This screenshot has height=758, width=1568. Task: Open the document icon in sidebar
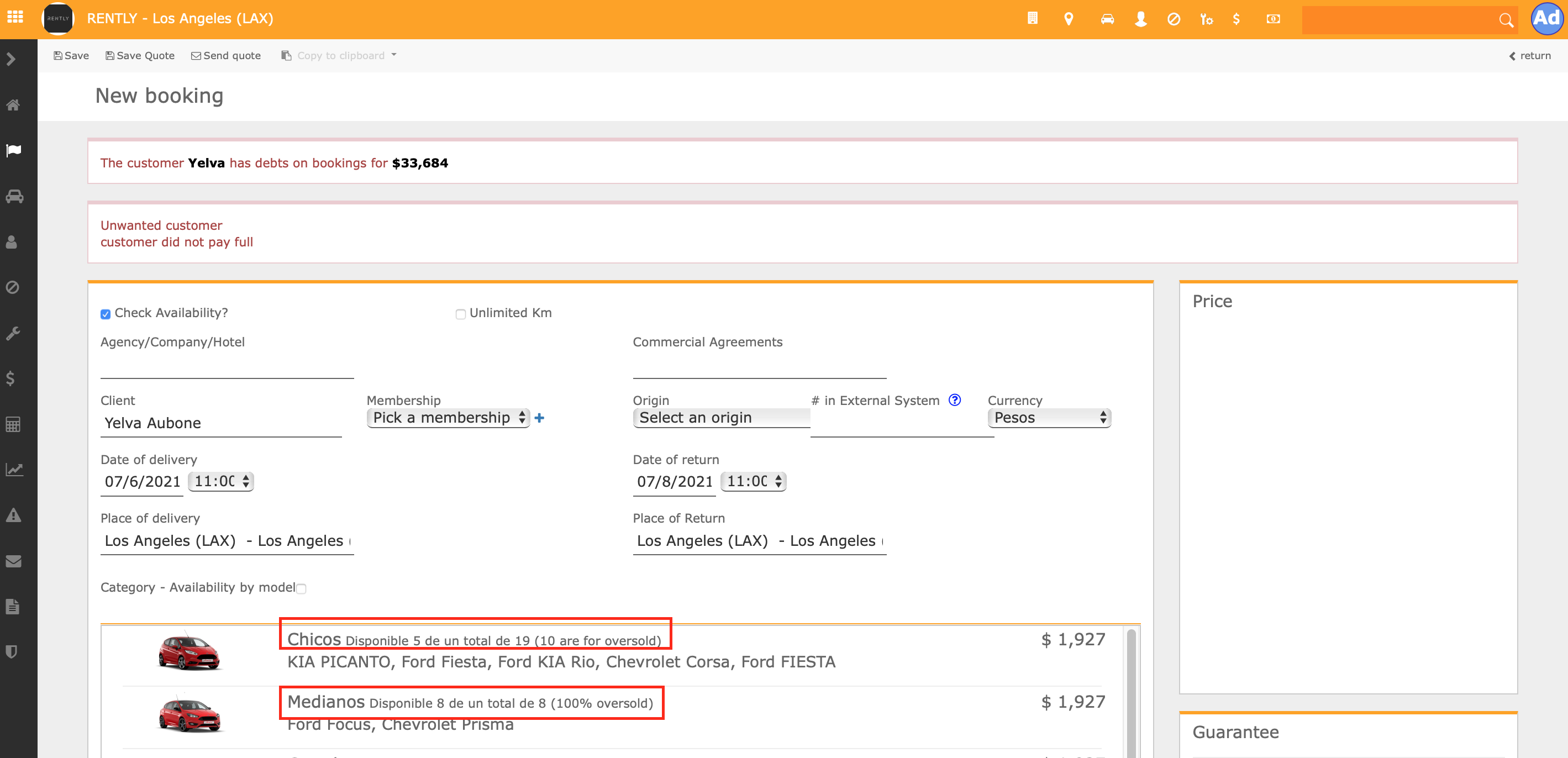12,607
